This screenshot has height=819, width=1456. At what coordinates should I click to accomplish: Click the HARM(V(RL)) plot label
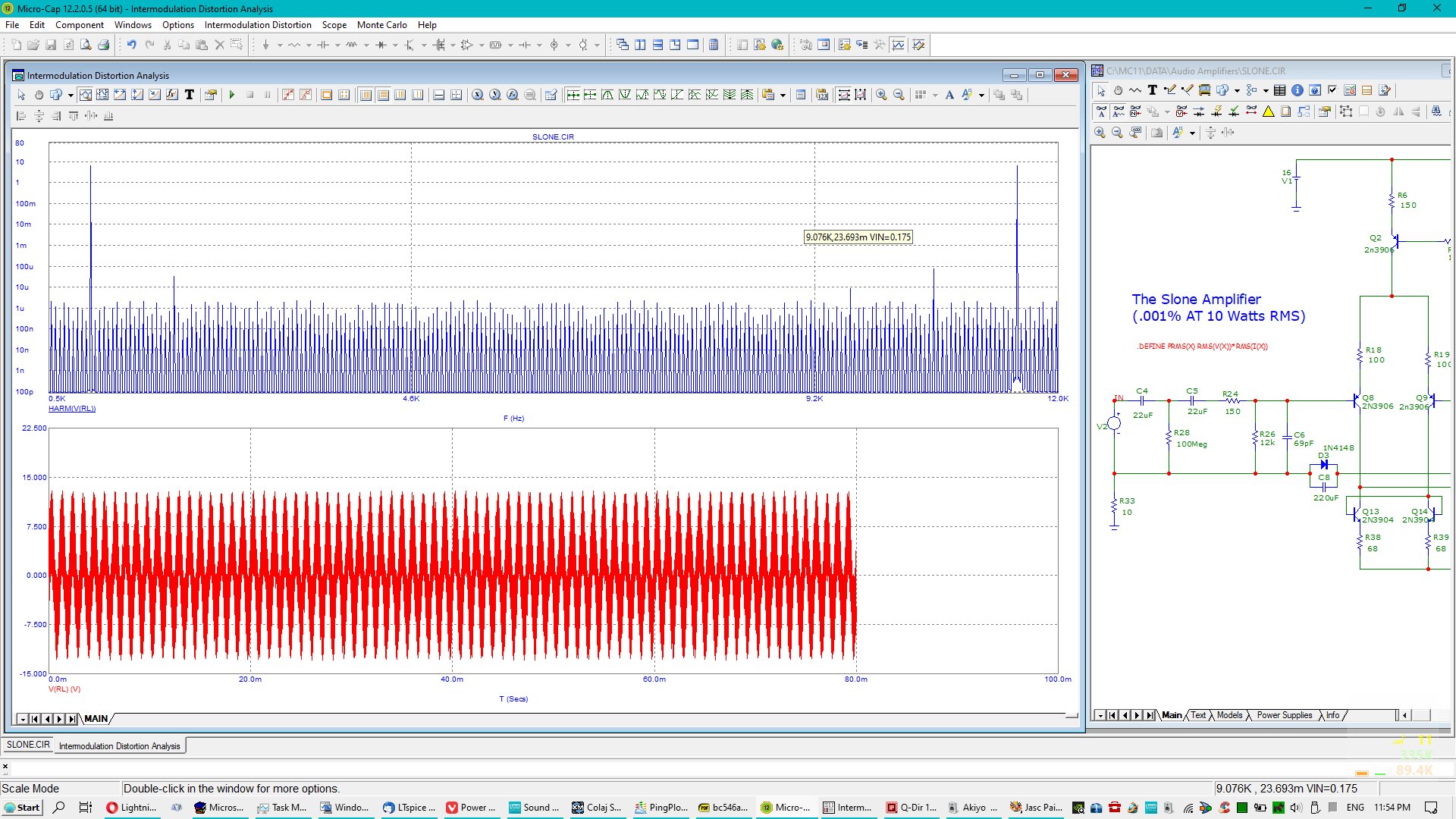pyautogui.click(x=72, y=409)
